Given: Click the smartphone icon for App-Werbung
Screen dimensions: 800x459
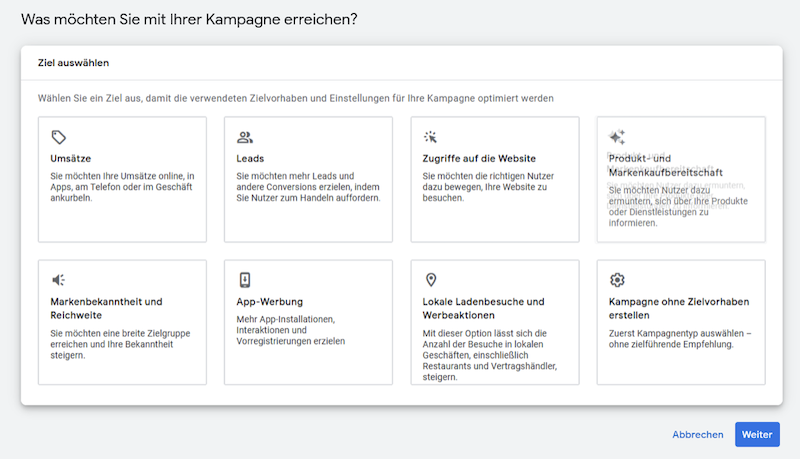Looking at the screenshot, I should pos(245,280).
